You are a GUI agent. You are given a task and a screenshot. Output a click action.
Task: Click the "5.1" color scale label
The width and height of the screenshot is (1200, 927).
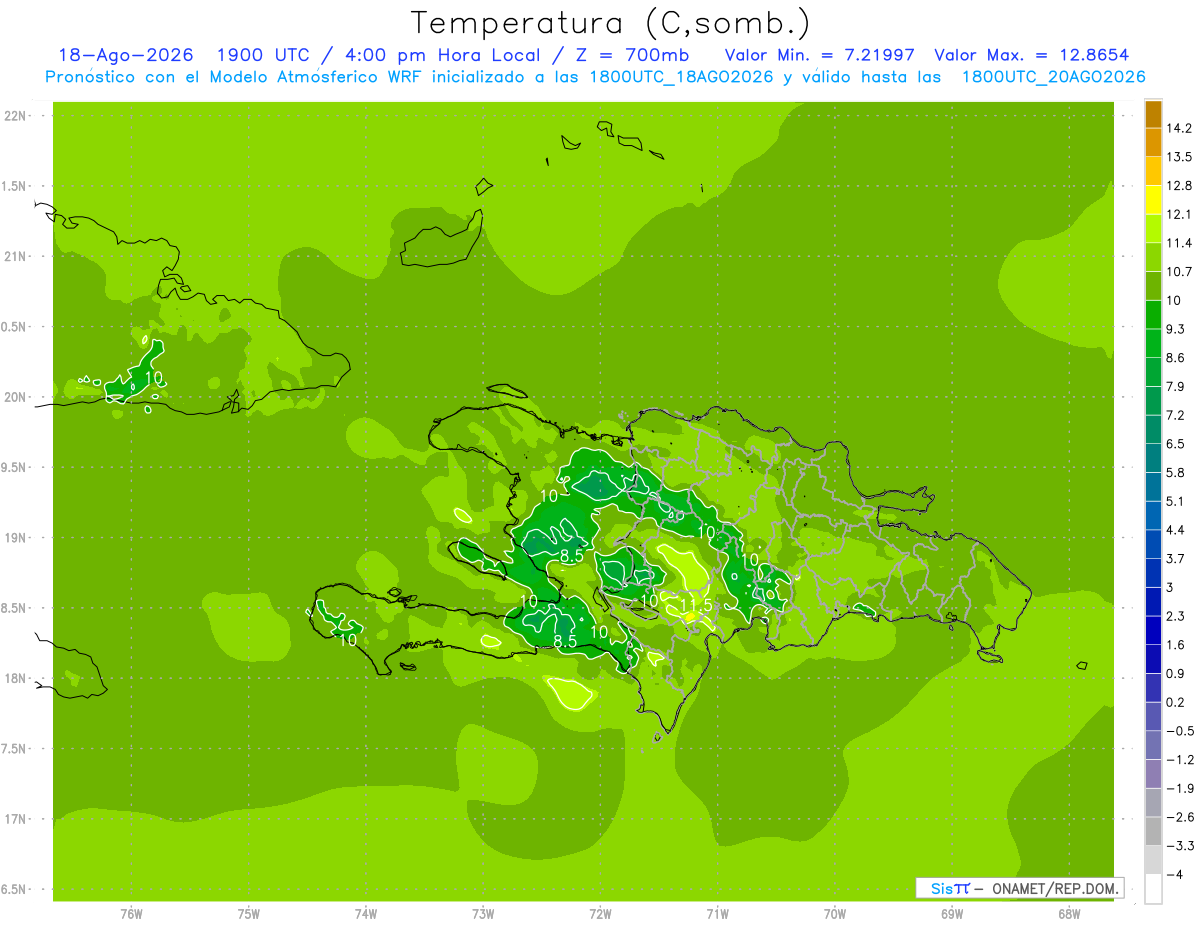1175,501
